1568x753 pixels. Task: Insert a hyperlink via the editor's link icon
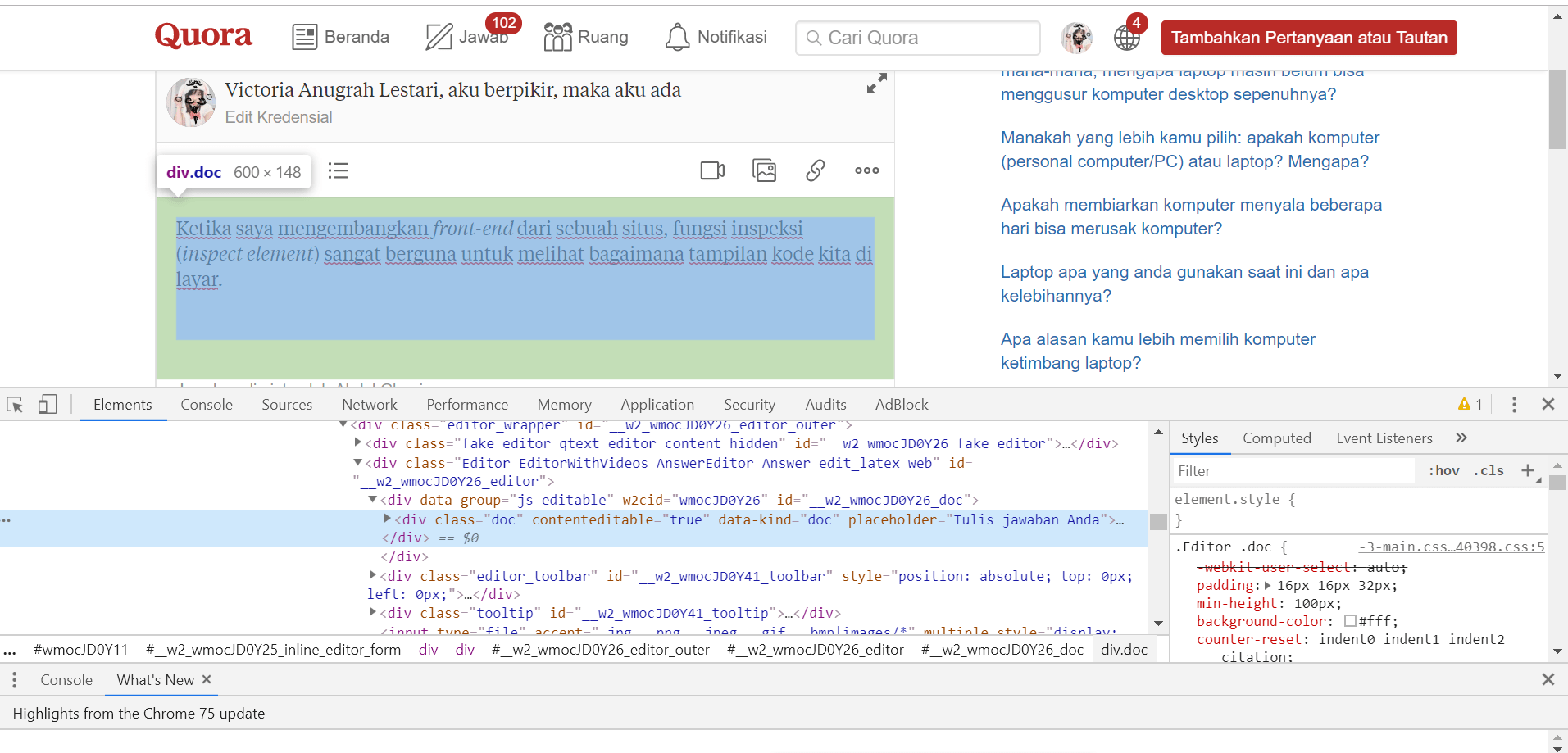pyautogui.click(x=816, y=170)
